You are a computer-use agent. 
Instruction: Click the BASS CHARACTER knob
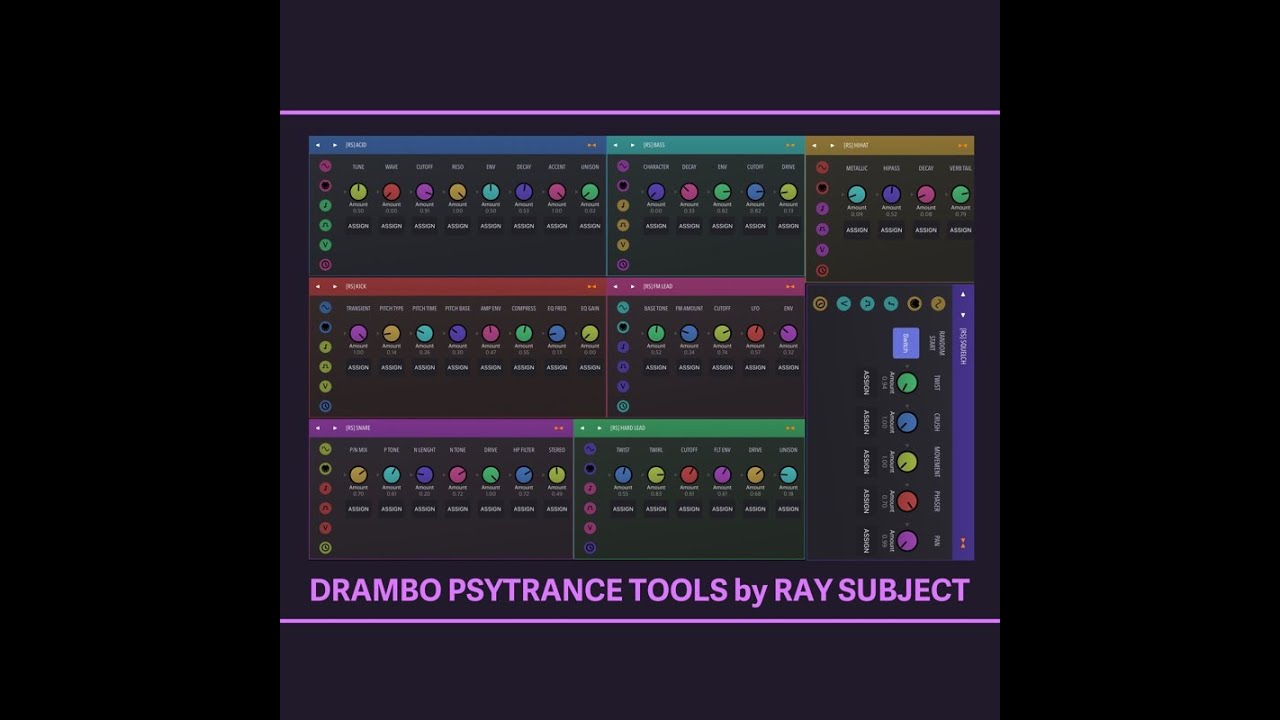[x=656, y=192]
